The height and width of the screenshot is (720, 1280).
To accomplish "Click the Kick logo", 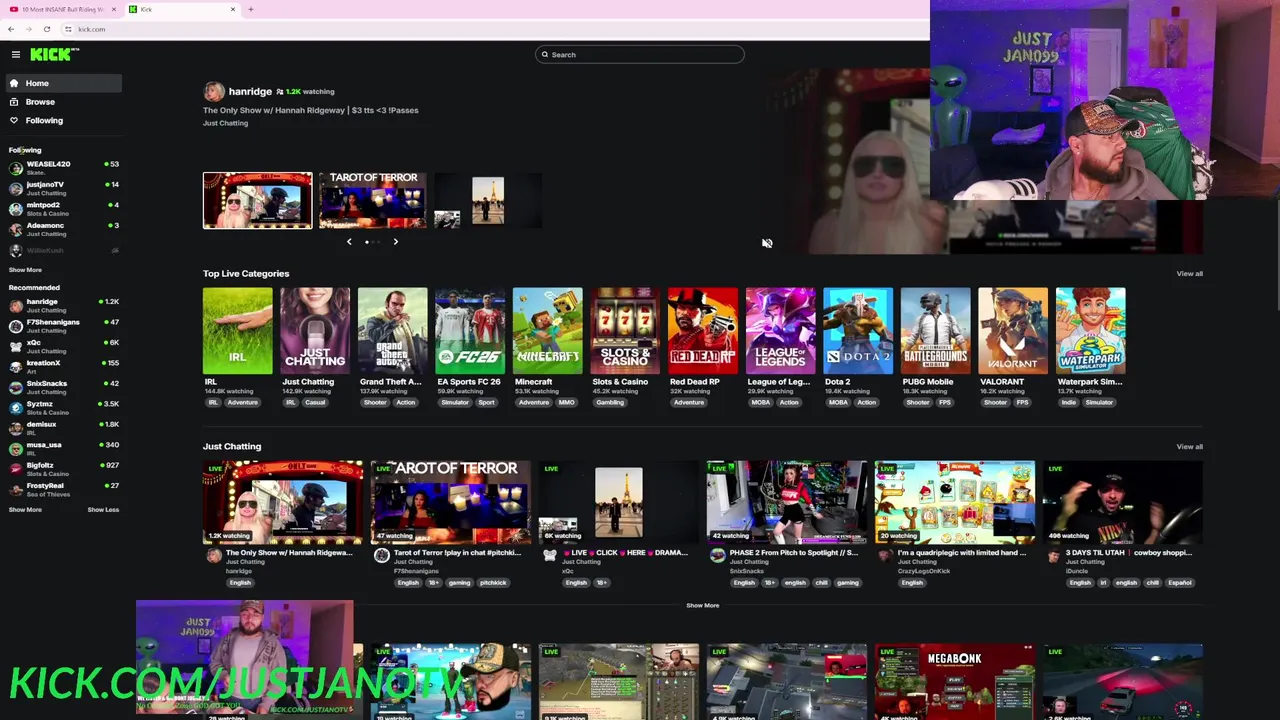I will pos(53,54).
